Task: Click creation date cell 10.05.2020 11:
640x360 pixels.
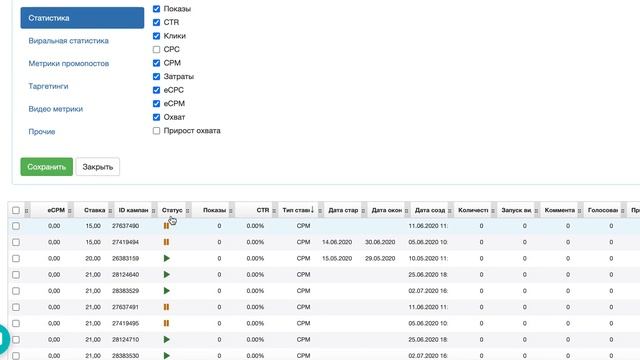Action: click(x=428, y=258)
